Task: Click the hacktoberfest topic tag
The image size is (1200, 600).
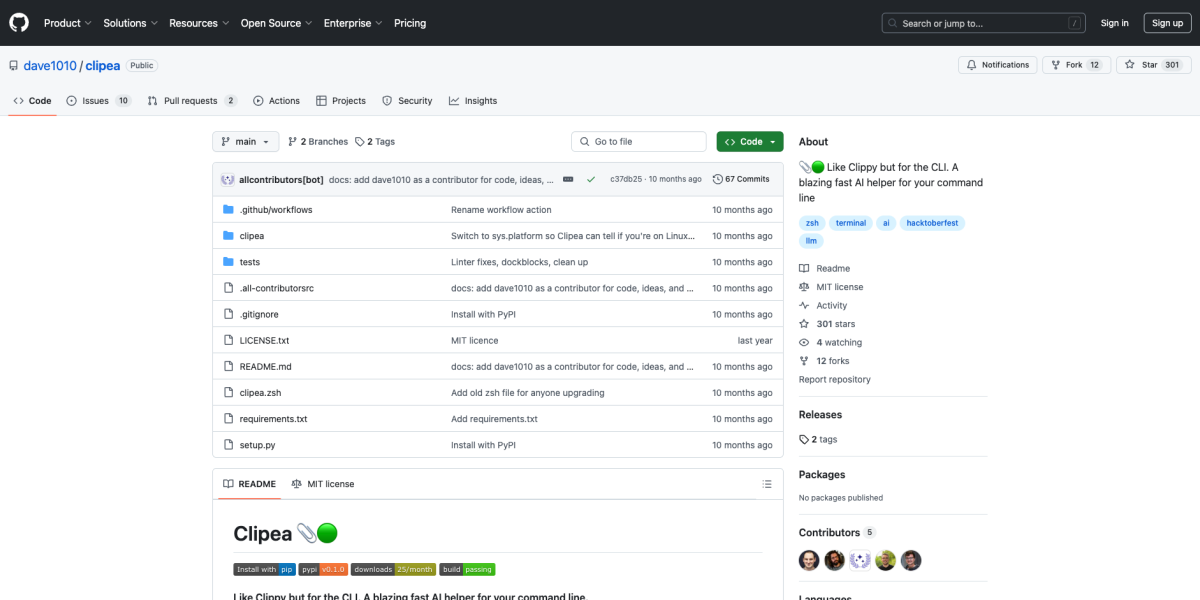Action: coord(932,223)
